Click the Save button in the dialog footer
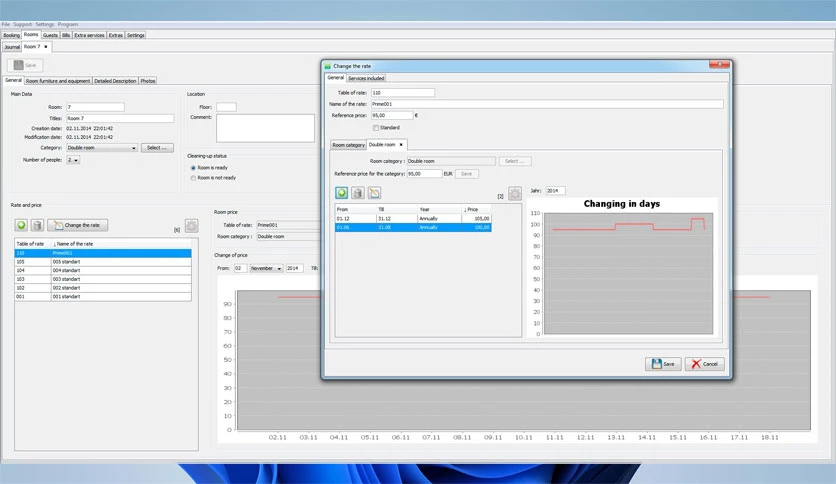836x484 pixels. [x=663, y=364]
